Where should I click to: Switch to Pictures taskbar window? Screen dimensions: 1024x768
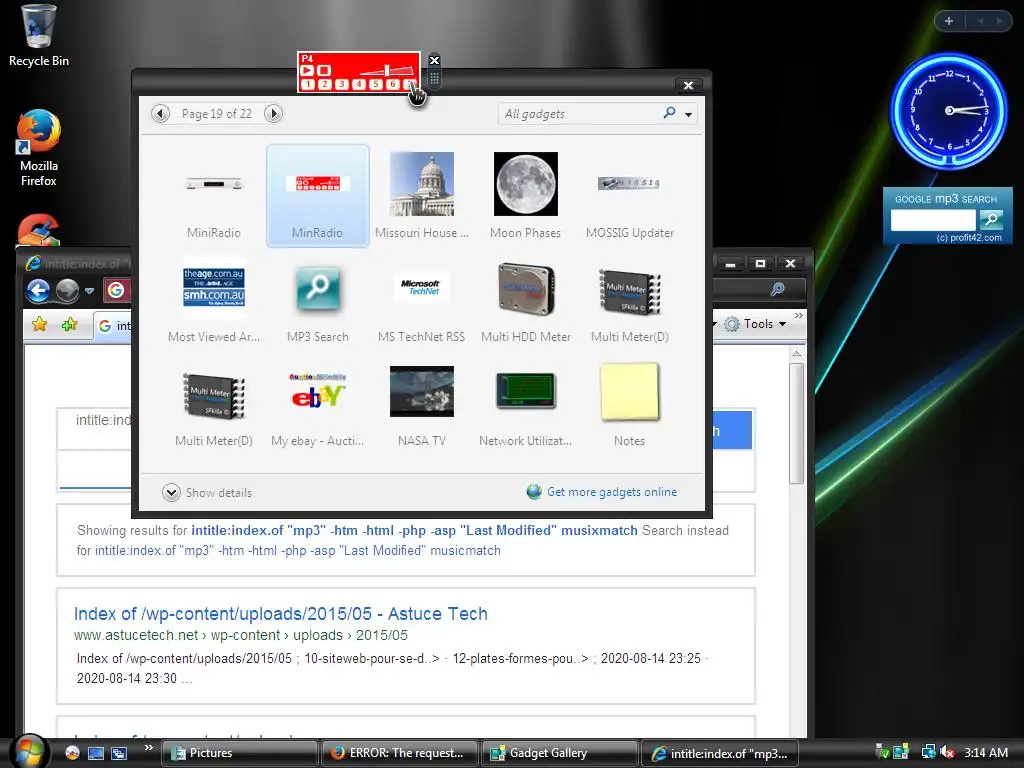pos(240,753)
